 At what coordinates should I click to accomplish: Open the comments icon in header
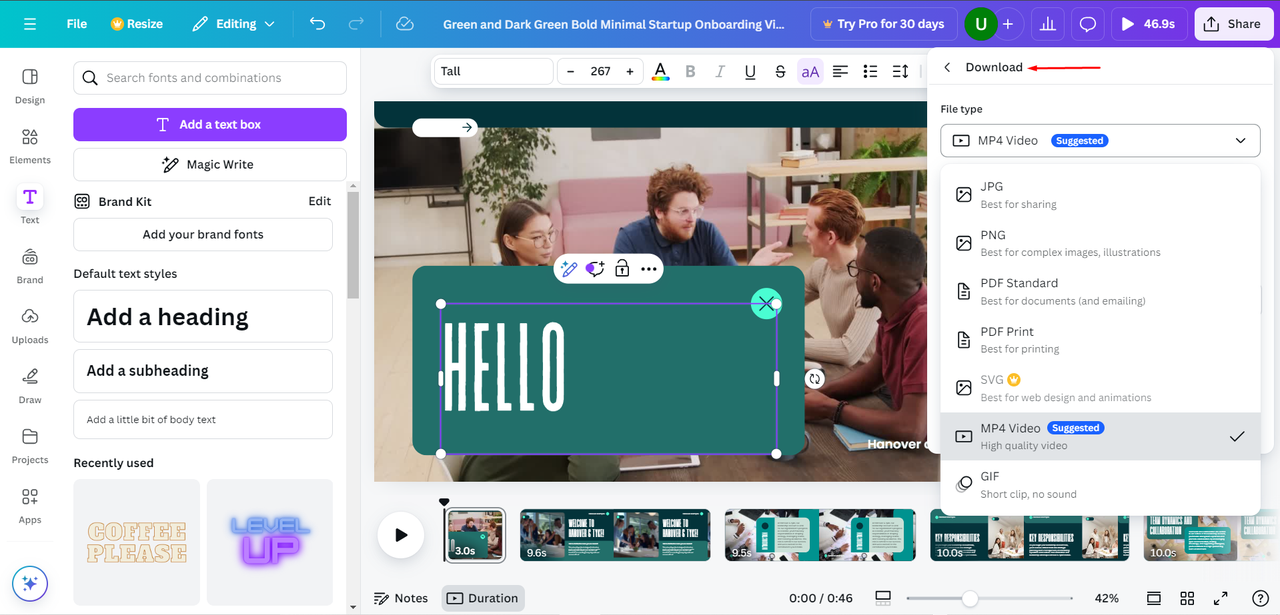point(1088,24)
